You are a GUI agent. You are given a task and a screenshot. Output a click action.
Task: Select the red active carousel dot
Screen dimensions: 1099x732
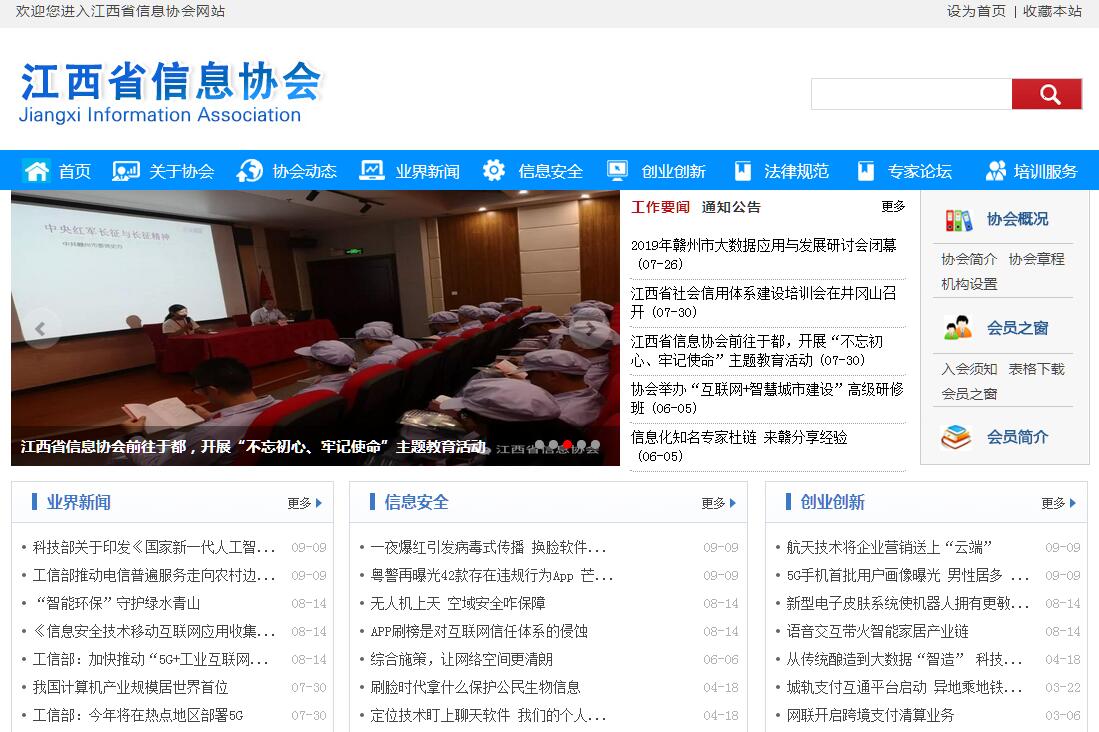tap(567, 445)
